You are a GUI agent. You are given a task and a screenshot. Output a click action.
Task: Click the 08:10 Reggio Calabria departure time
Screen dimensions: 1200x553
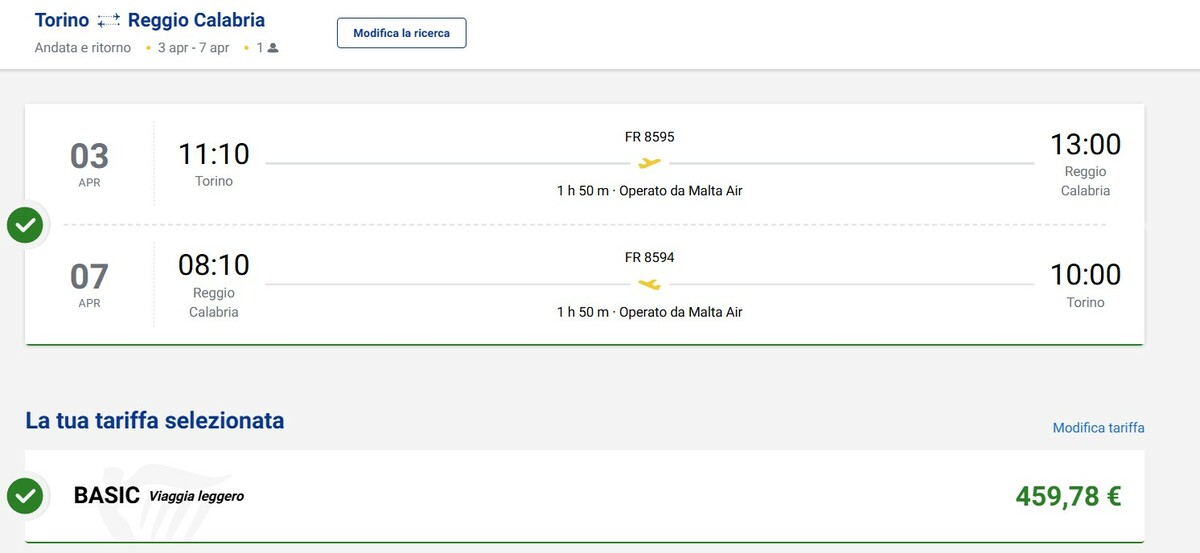pos(214,265)
